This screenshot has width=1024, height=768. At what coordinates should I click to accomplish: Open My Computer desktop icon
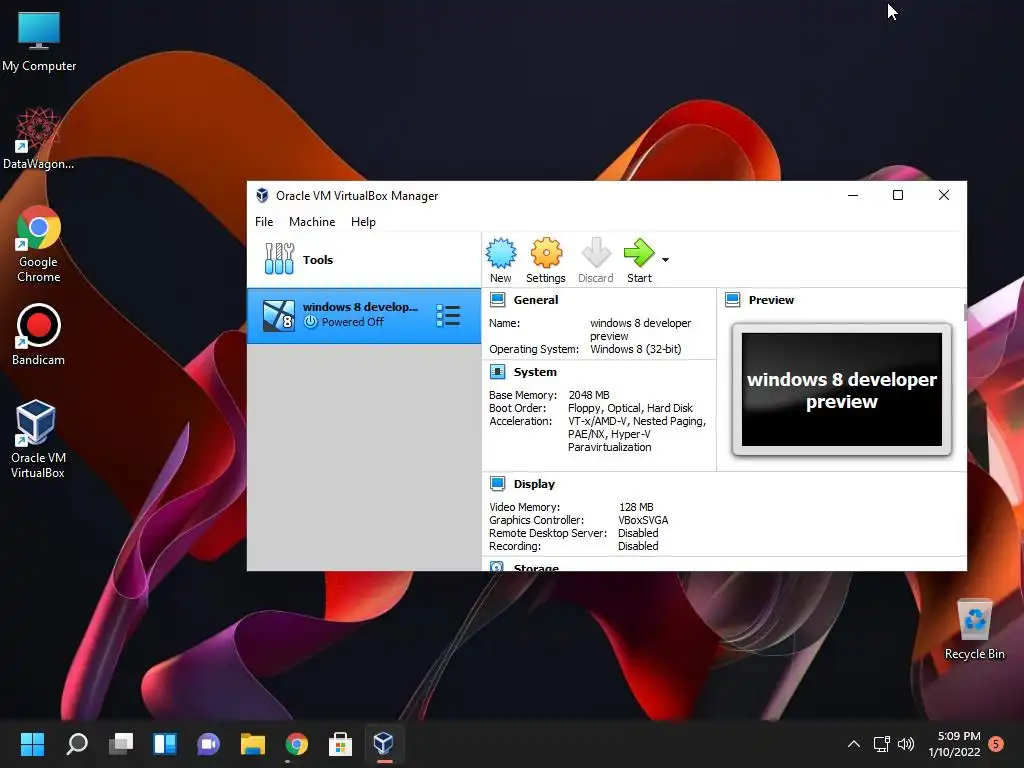pos(39,41)
